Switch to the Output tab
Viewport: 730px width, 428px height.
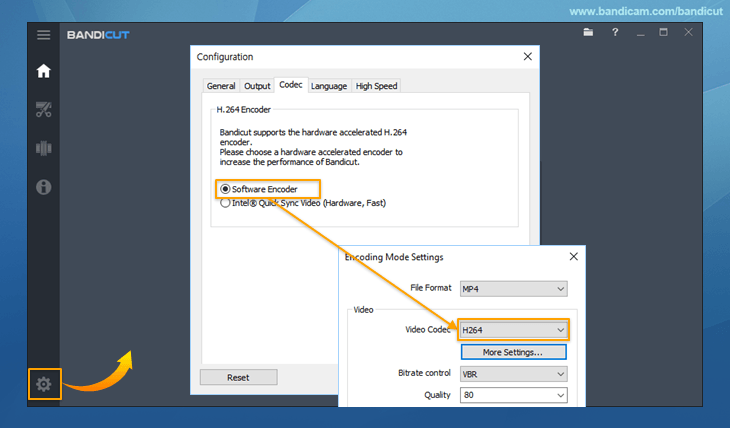point(257,86)
